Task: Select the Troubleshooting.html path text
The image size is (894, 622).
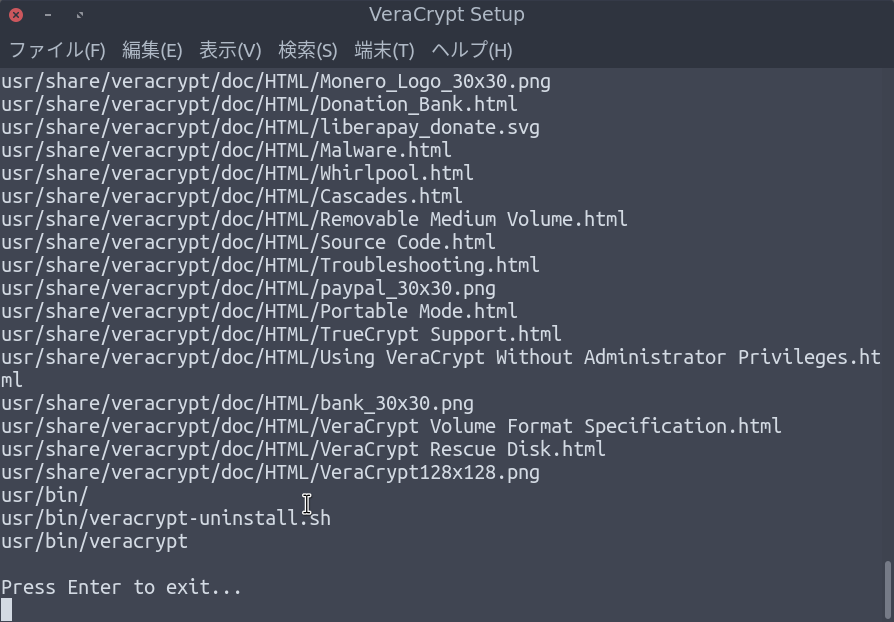Action: pyautogui.click(x=269, y=265)
